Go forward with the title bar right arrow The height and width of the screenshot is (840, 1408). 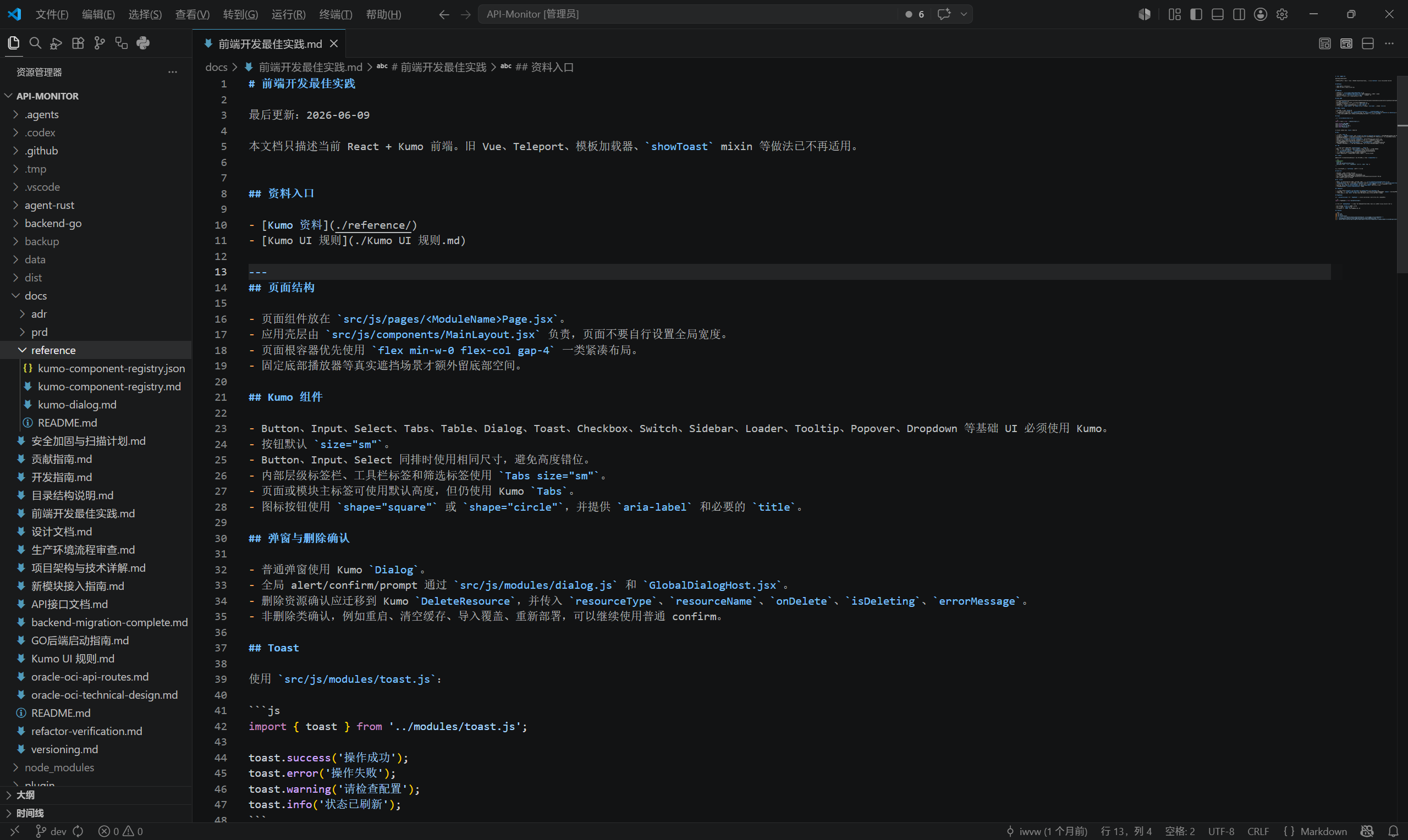(x=465, y=14)
